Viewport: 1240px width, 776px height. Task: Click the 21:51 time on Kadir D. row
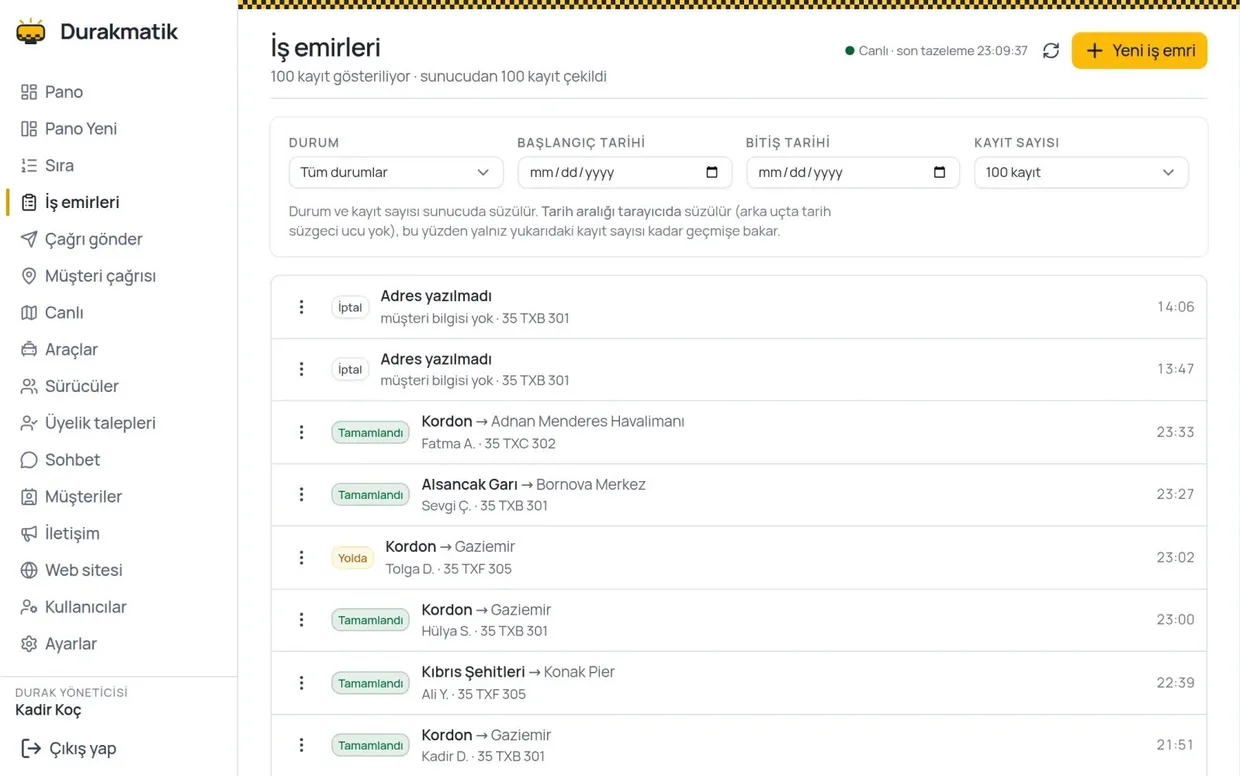(1175, 745)
